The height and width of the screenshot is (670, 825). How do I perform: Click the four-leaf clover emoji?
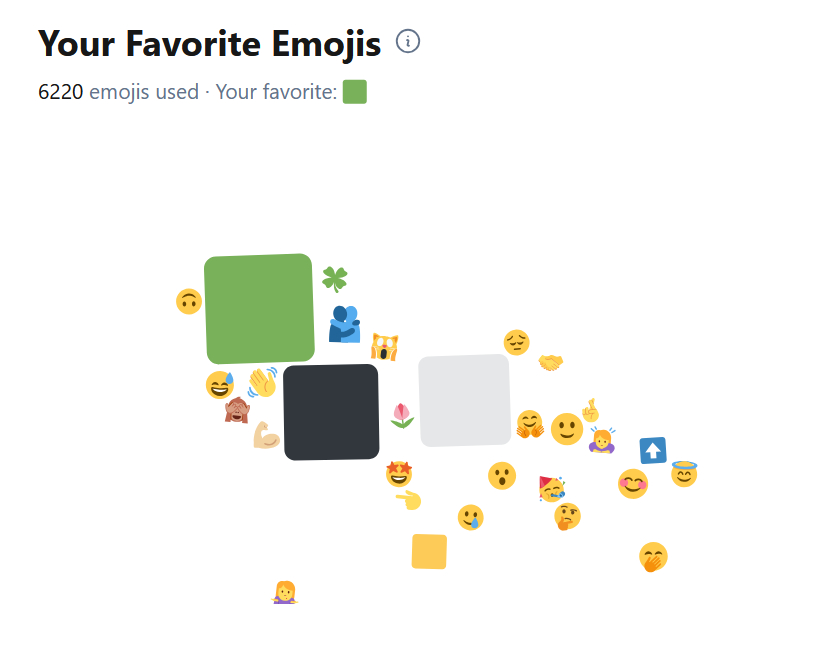335,278
